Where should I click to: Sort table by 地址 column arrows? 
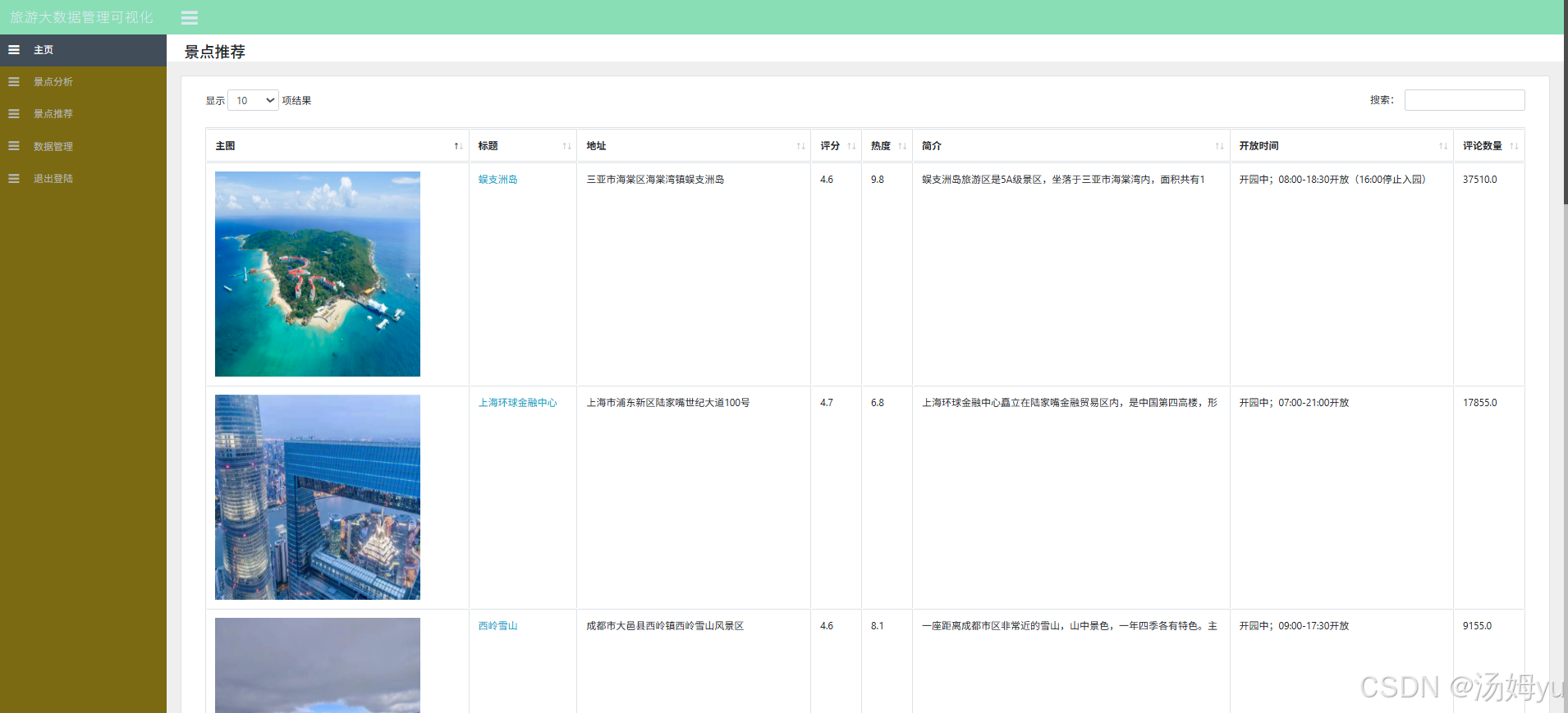pyautogui.click(x=800, y=146)
